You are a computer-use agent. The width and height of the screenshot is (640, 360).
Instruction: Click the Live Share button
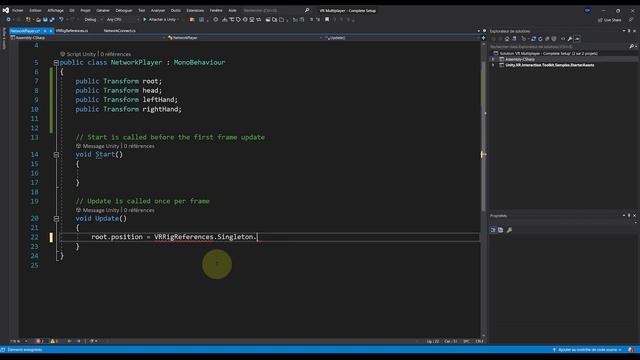coord(609,20)
